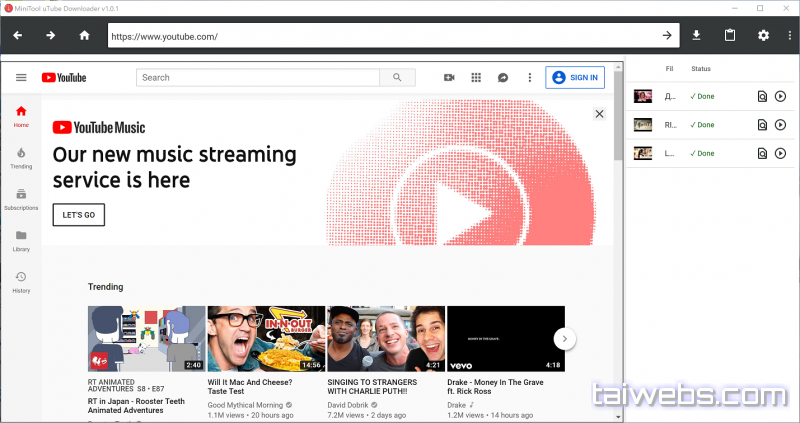800x423 pixels.
Task: Expand the YouTube hamburger guide menu
Action: coord(21,77)
